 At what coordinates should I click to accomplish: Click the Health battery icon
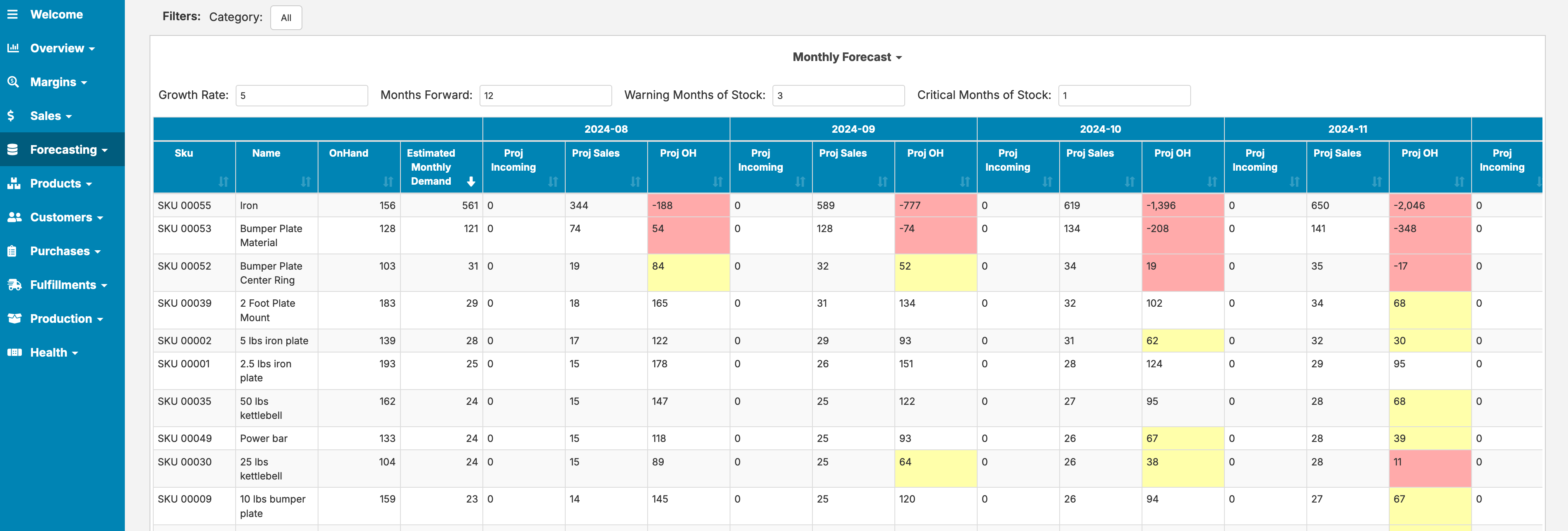point(14,352)
